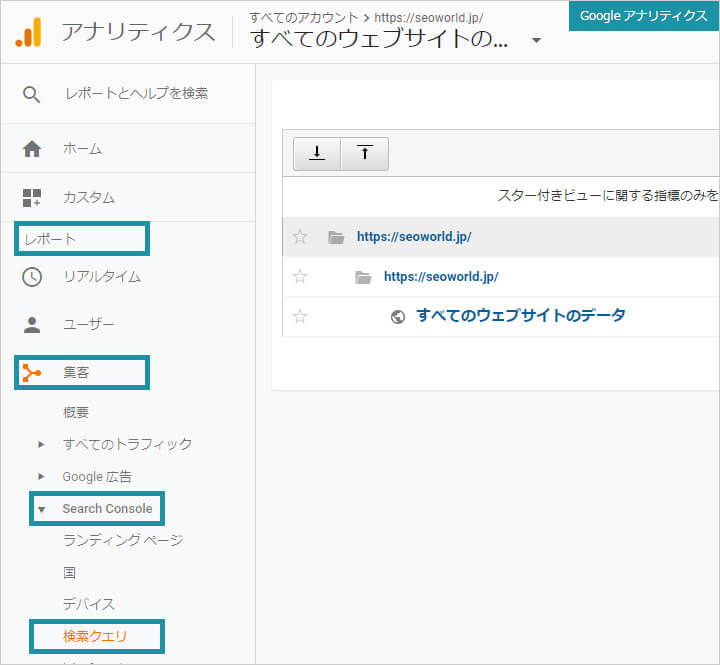The width and height of the screenshot is (720, 665).
Task: Focus the レポートとヘルプを検索 search field
Action: point(136,94)
